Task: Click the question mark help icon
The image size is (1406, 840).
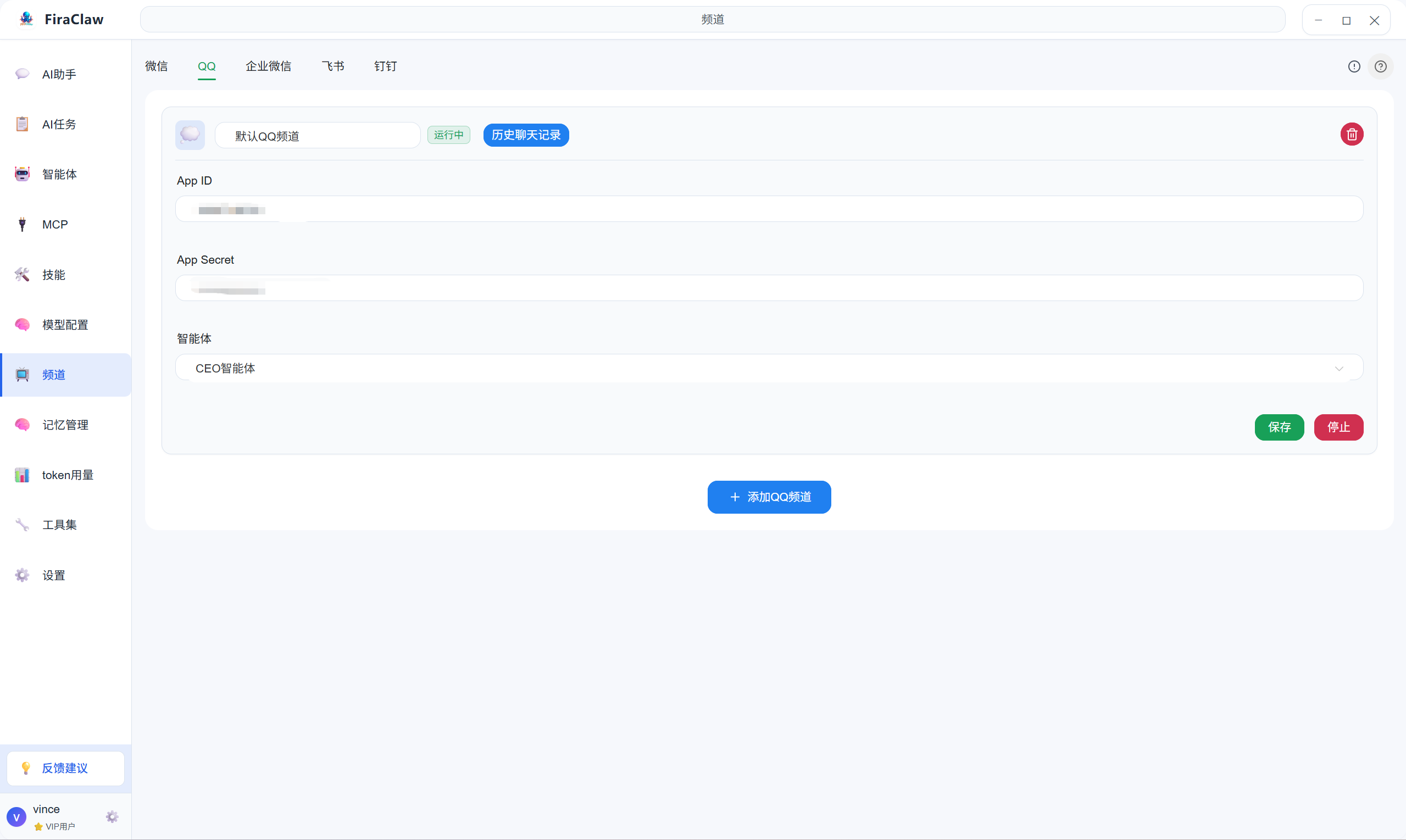Action: click(x=1381, y=67)
